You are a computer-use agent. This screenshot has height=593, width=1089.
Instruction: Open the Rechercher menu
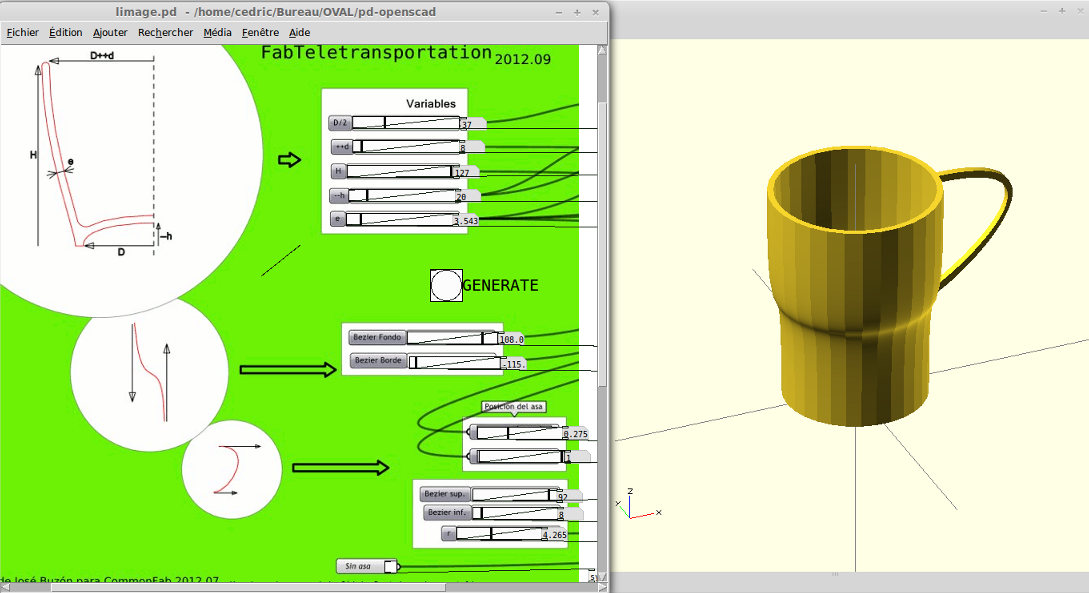[166, 32]
